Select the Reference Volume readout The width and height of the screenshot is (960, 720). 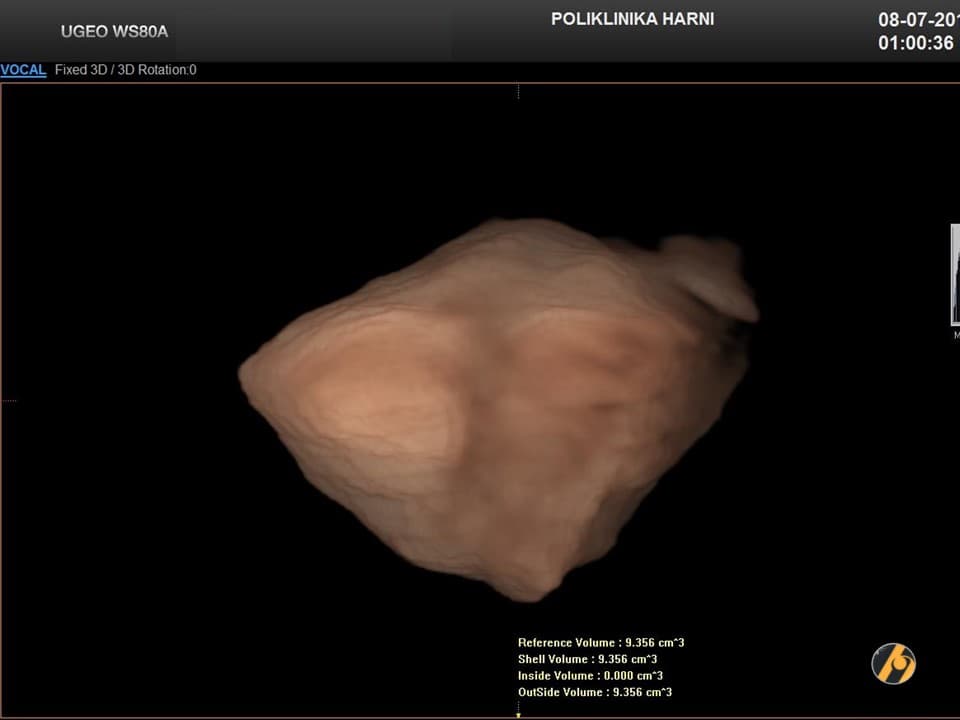(601, 643)
